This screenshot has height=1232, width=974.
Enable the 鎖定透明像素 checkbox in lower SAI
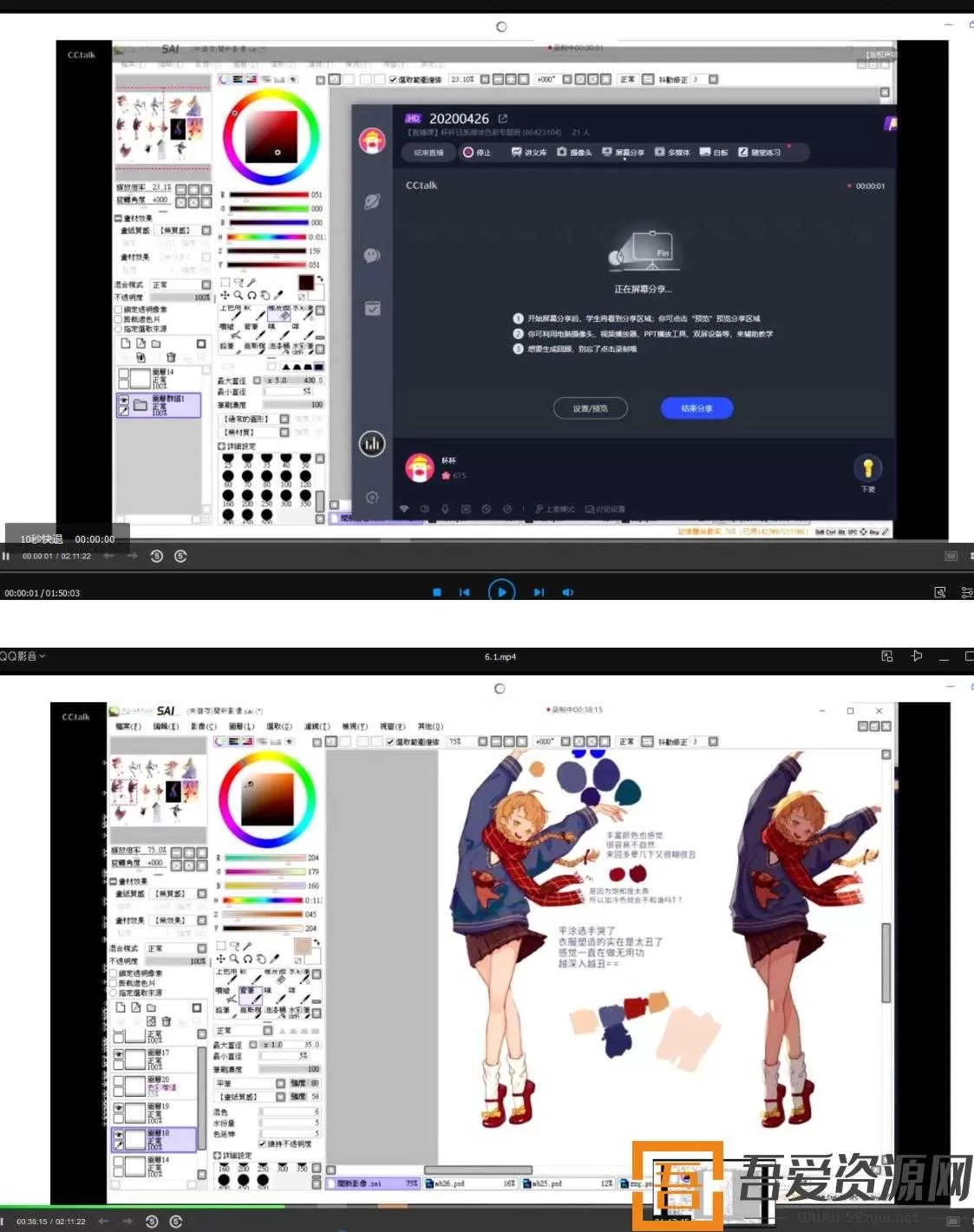point(114,974)
